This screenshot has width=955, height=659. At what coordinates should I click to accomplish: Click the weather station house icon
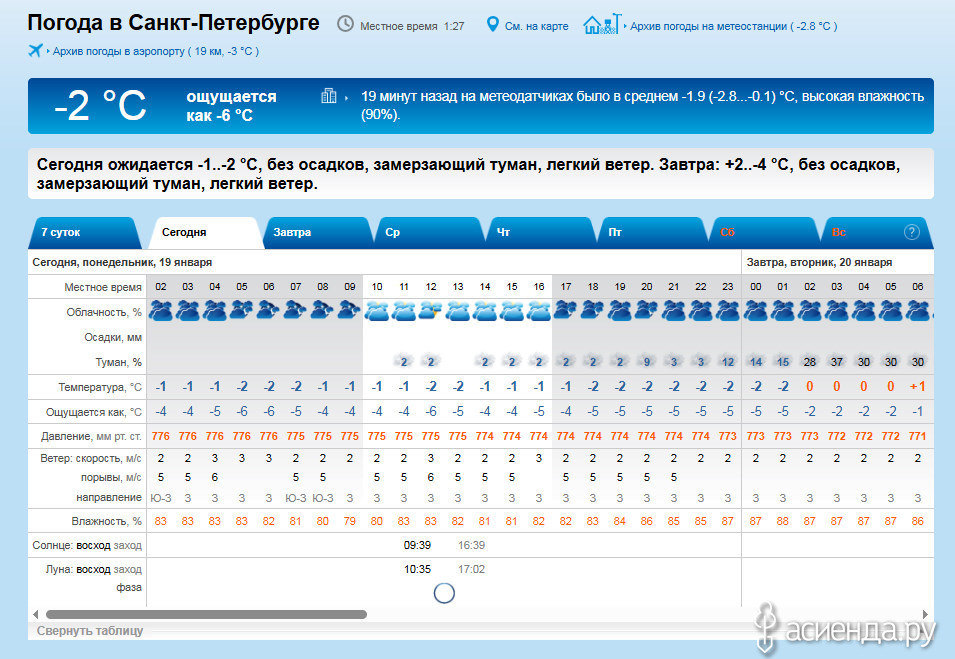tap(598, 24)
